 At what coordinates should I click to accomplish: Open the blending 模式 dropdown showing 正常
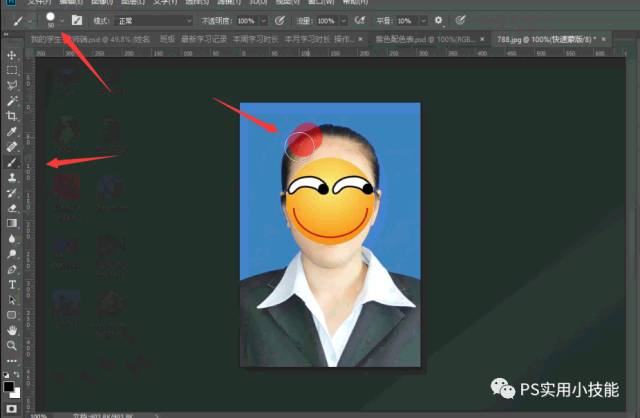(x=155, y=20)
